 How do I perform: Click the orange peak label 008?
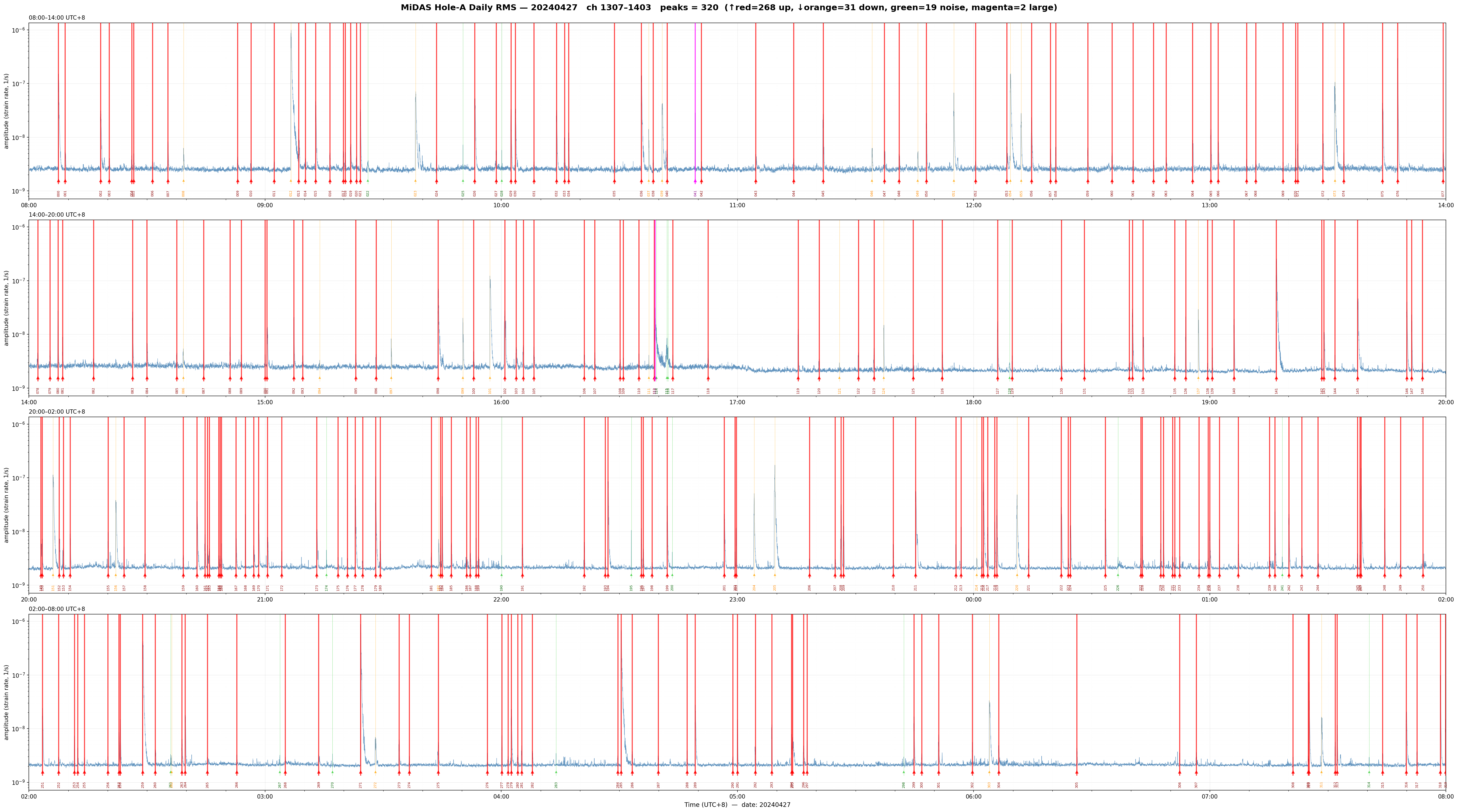click(183, 194)
